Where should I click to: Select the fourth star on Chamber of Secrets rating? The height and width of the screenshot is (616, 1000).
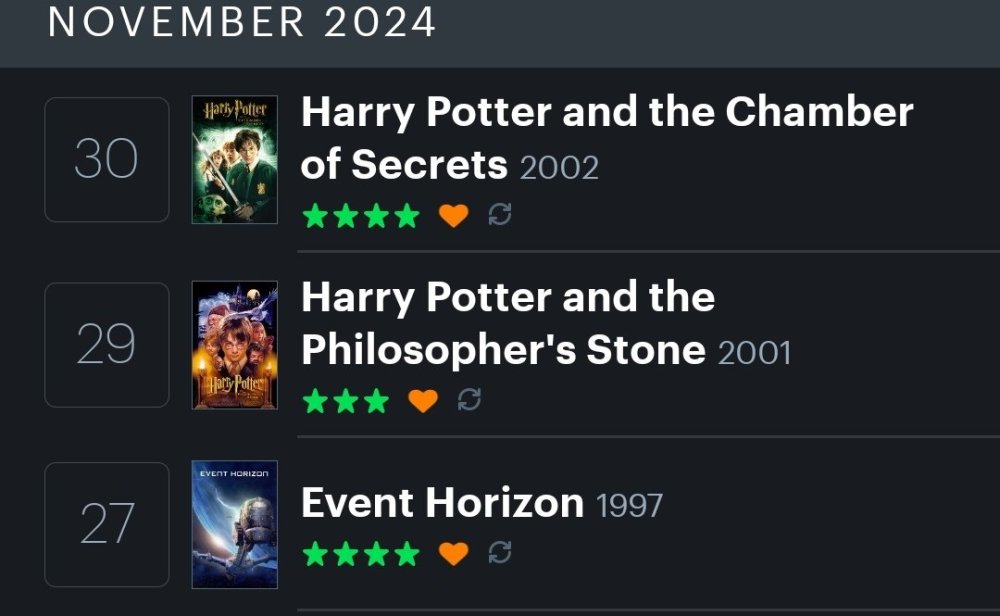[x=406, y=214]
